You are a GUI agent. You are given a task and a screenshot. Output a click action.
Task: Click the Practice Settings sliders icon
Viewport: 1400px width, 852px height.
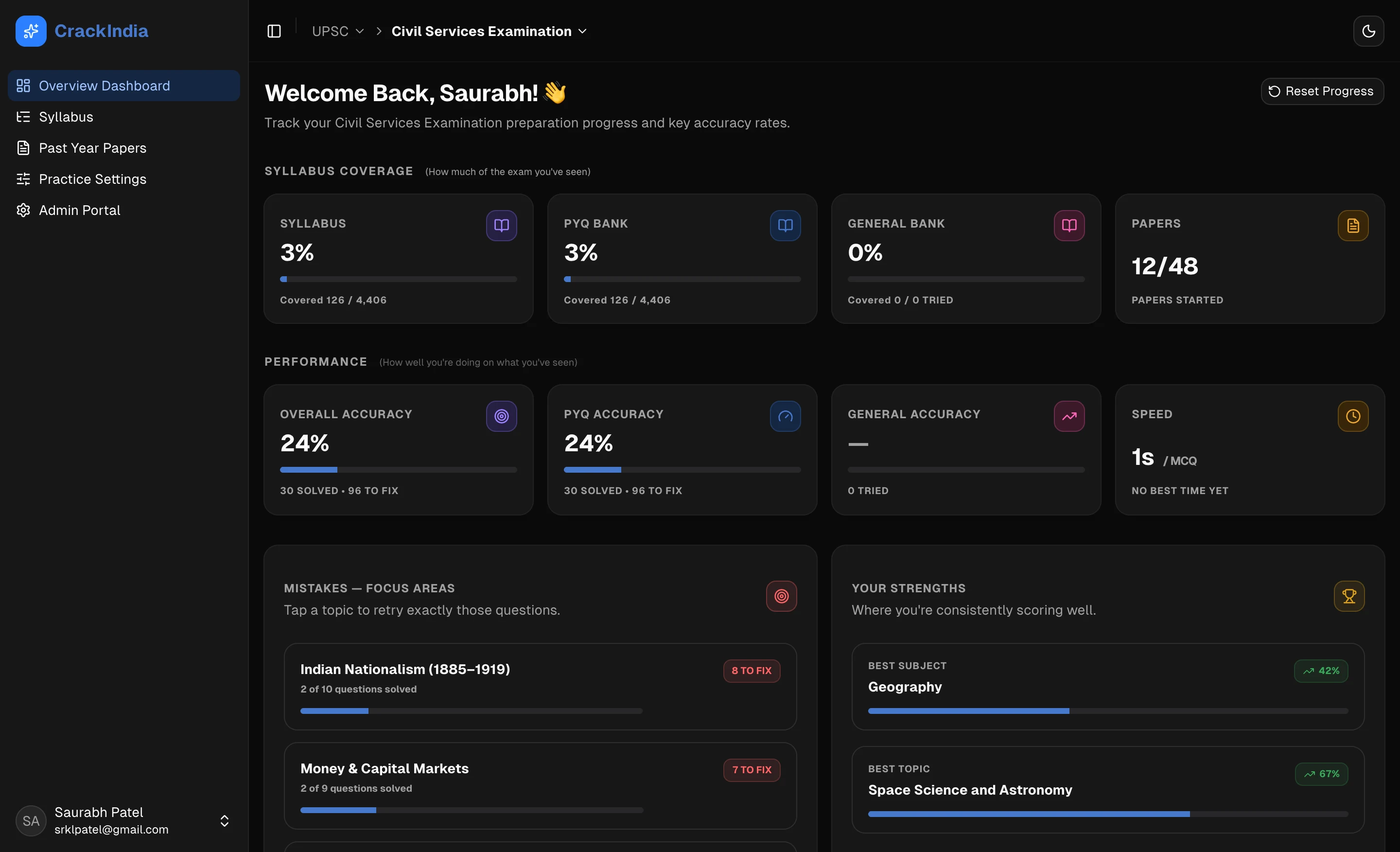[x=23, y=179]
